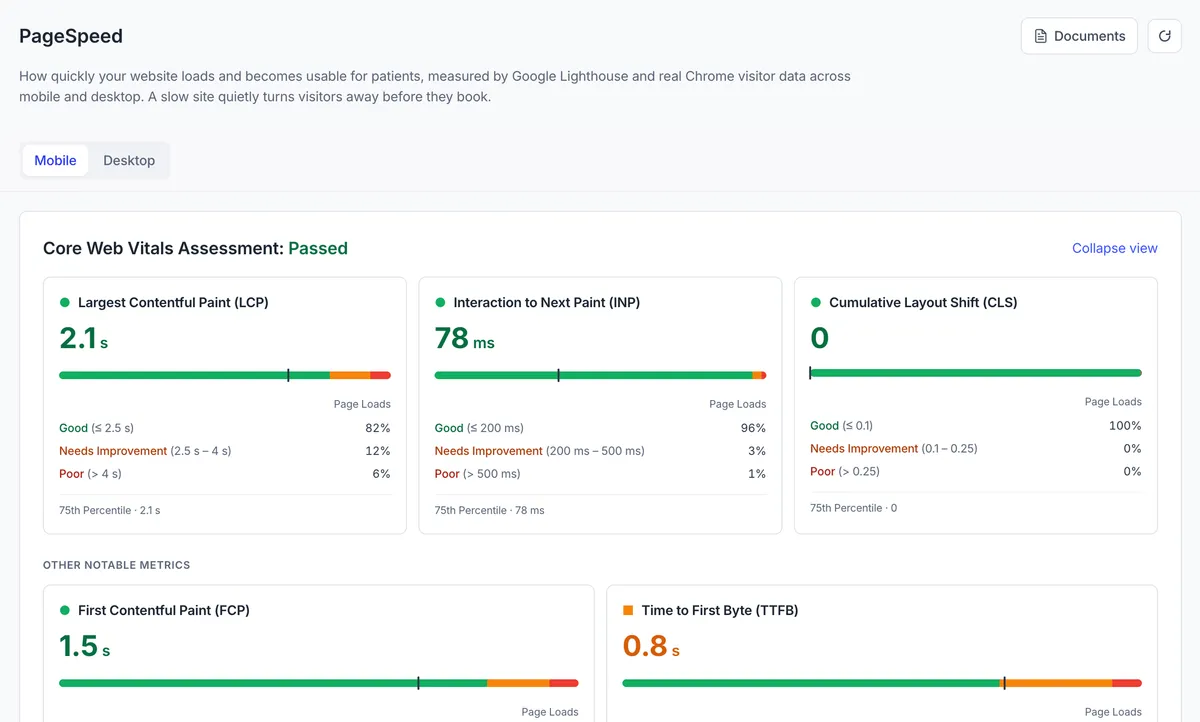Open the Documents button
This screenshot has width=1200, height=722.
coord(1079,36)
